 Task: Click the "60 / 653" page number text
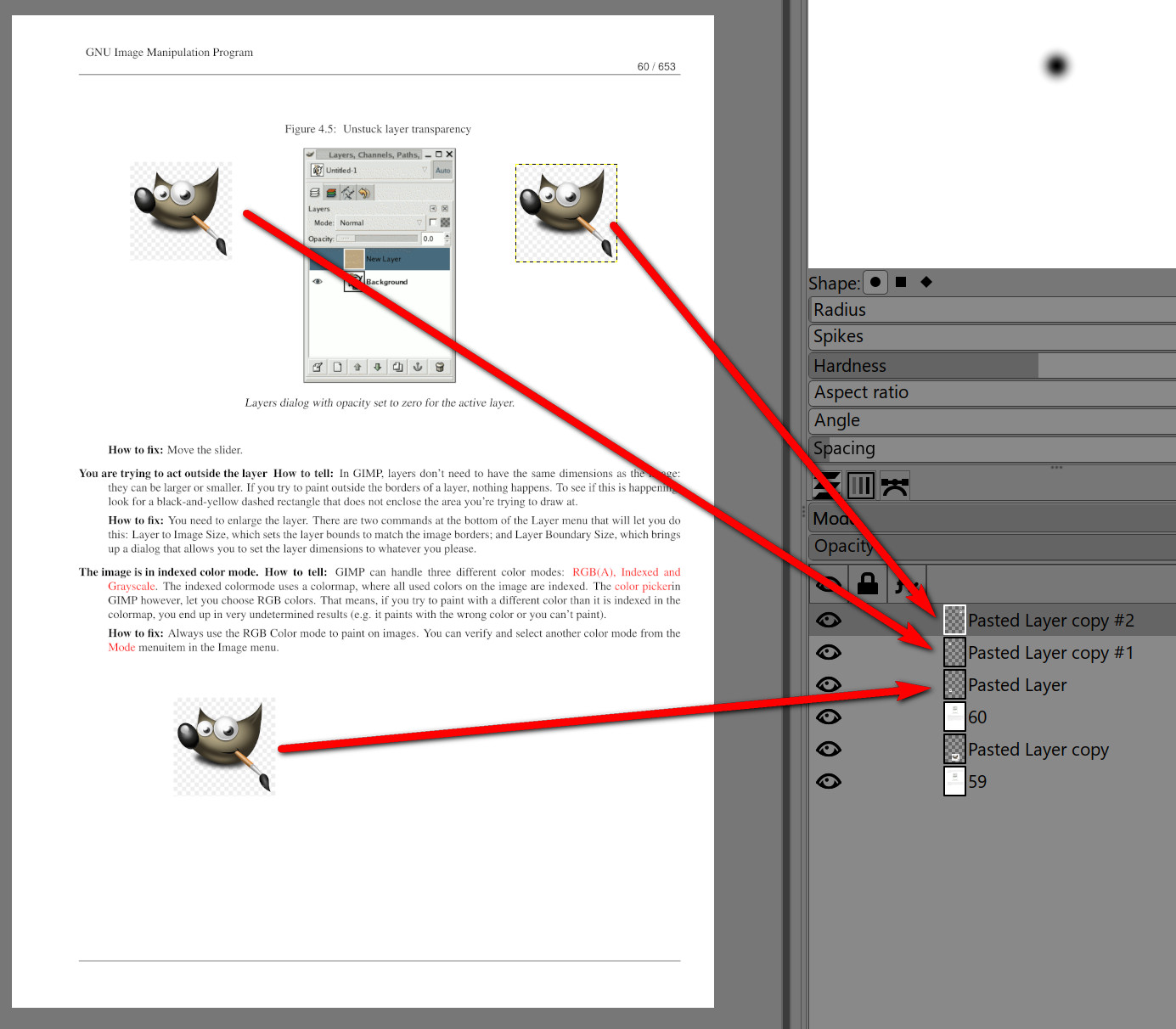pos(656,66)
